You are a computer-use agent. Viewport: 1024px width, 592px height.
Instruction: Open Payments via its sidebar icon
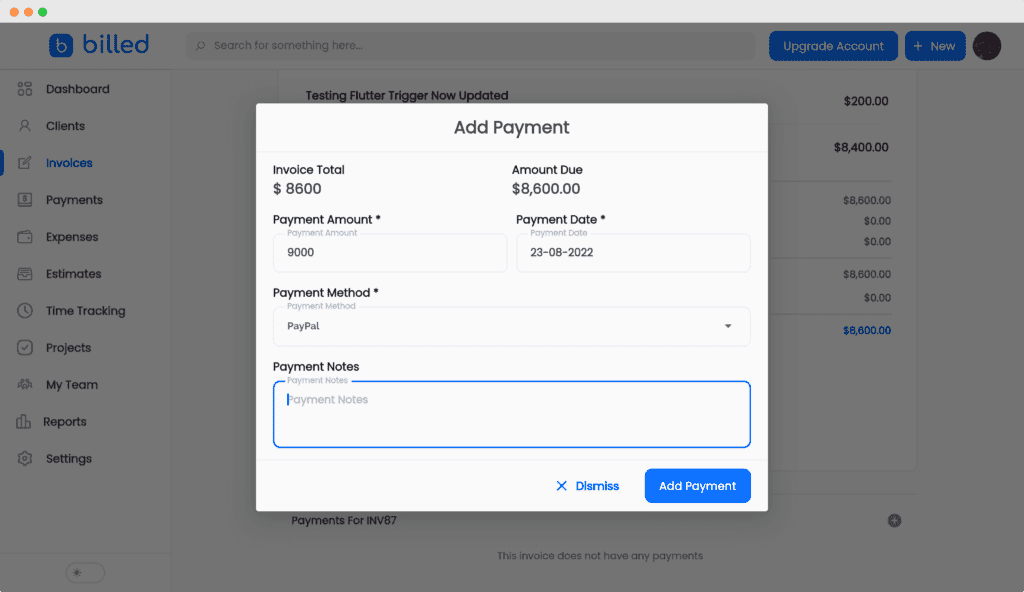click(24, 199)
